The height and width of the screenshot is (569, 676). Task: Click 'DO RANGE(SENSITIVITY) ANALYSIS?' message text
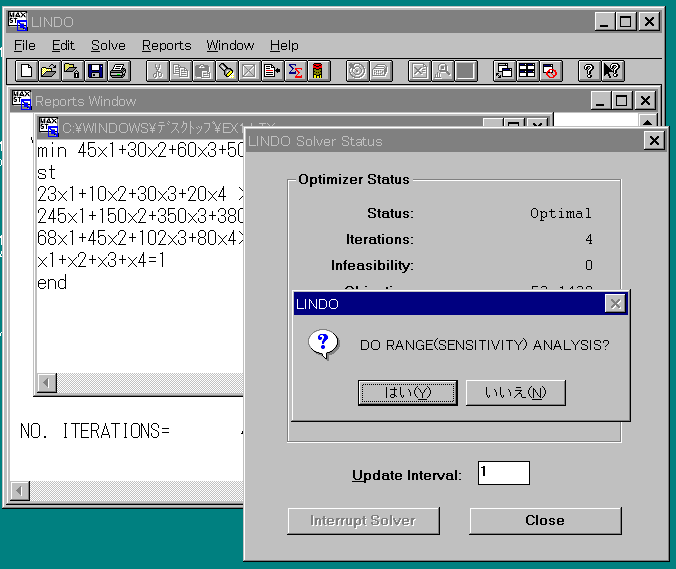485,345
